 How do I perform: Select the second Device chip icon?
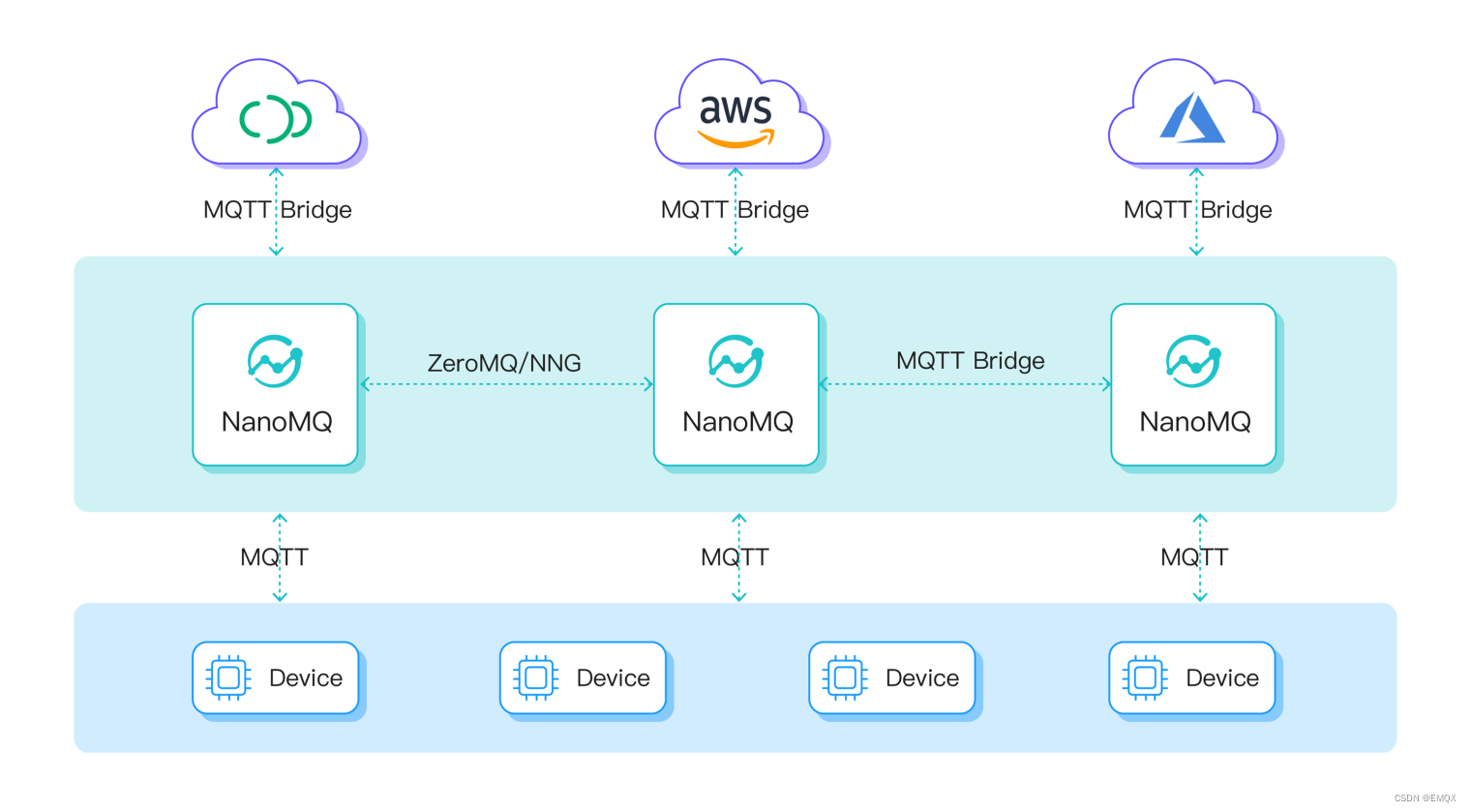pyautogui.click(x=535, y=678)
